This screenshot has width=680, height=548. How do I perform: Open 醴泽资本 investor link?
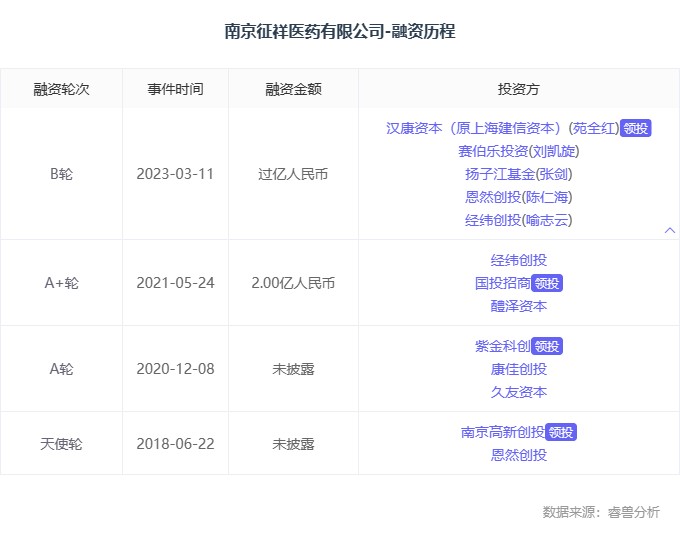coord(519,307)
